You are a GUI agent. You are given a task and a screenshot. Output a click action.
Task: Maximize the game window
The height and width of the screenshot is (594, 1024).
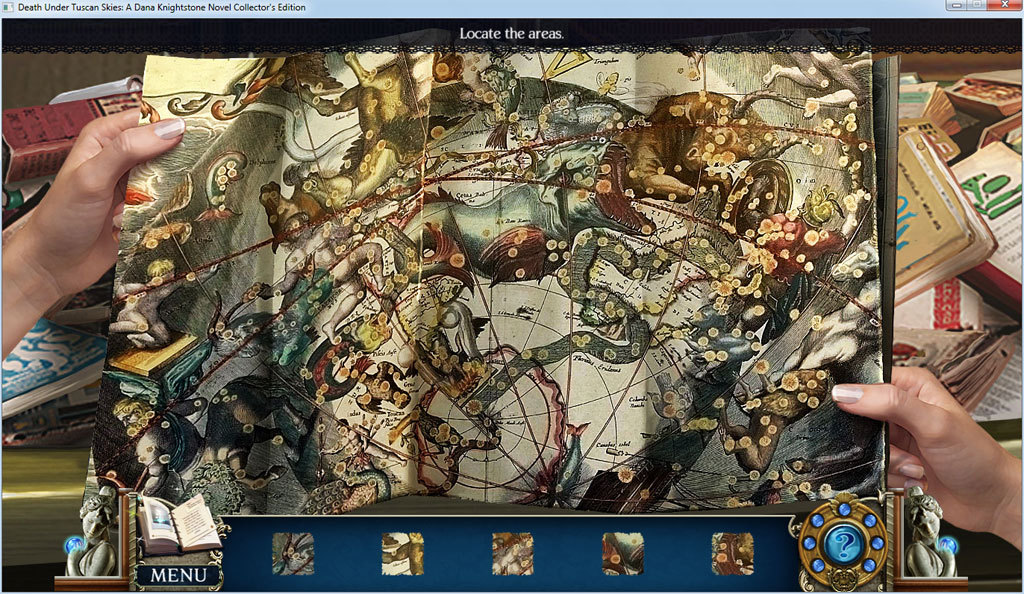979,5
